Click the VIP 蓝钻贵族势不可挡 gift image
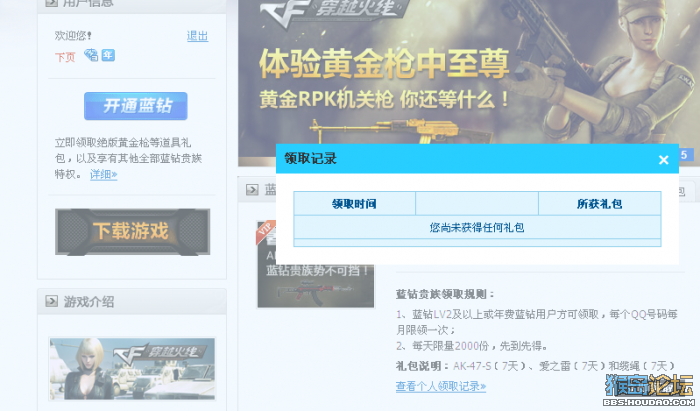700x411 pixels. [316, 264]
